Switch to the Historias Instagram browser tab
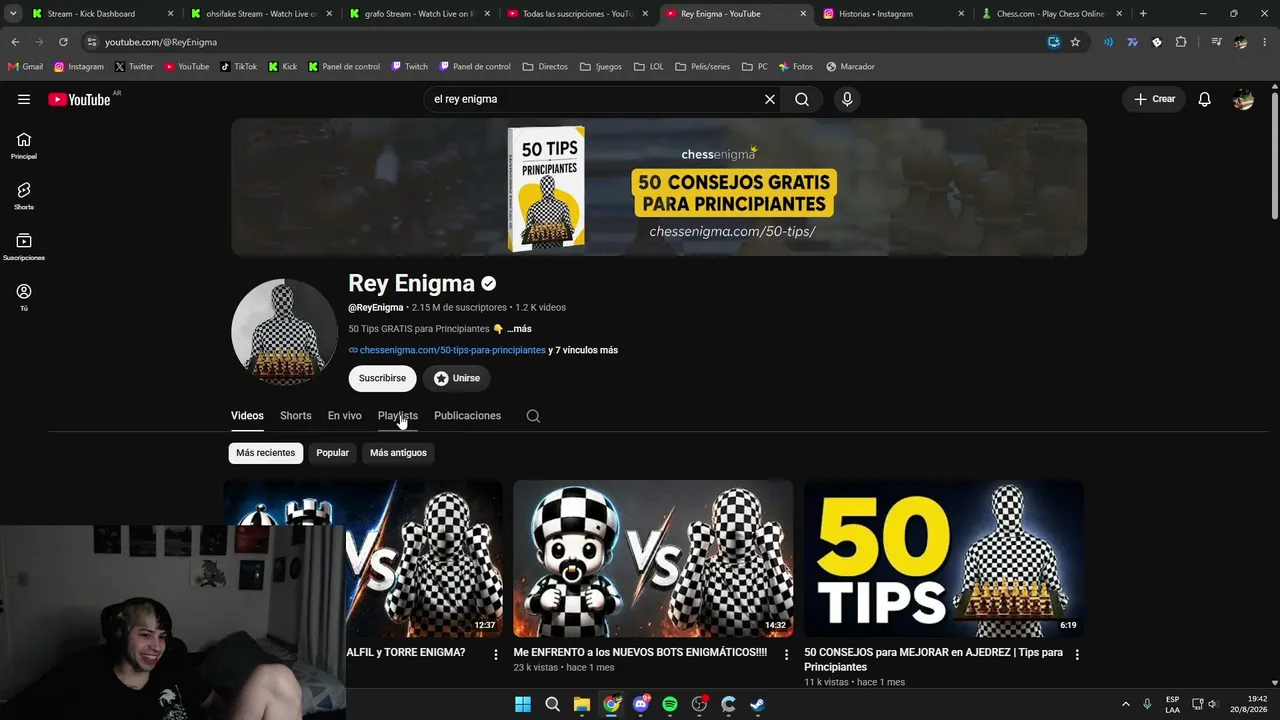Screen dimensions: 1280x720 (x=893, y=14)
